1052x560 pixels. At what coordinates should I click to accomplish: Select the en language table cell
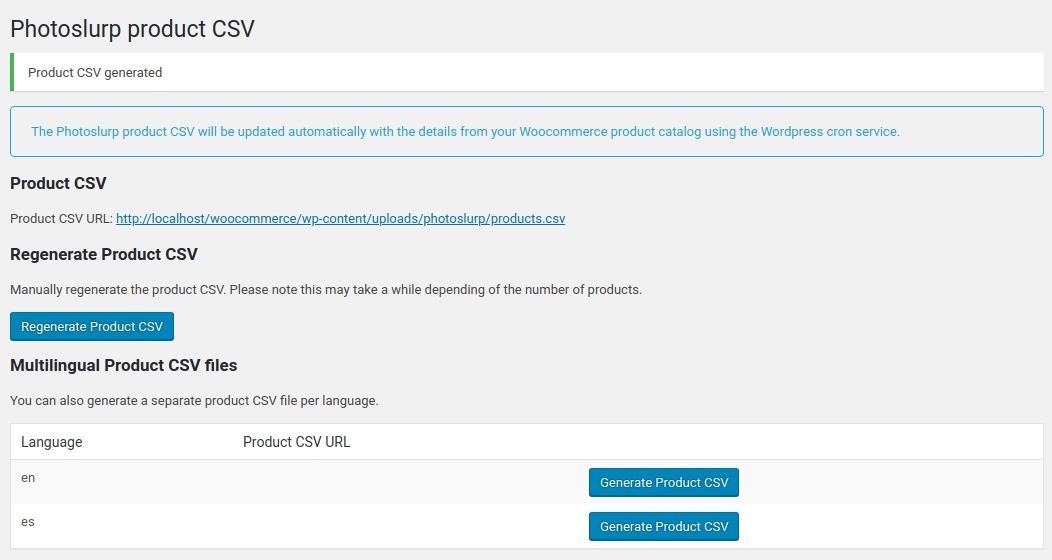28,478
